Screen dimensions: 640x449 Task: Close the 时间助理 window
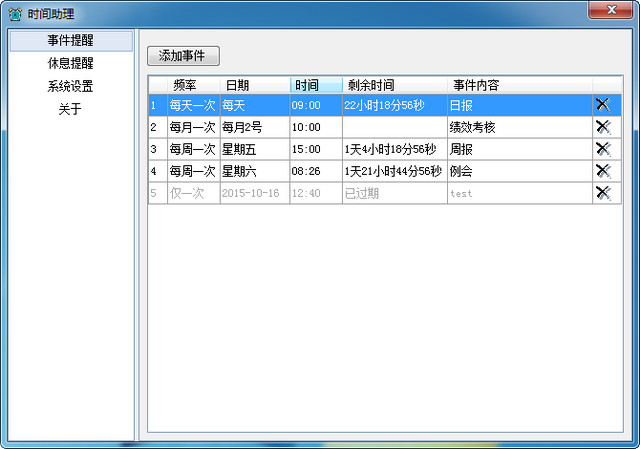pos(611,10)
